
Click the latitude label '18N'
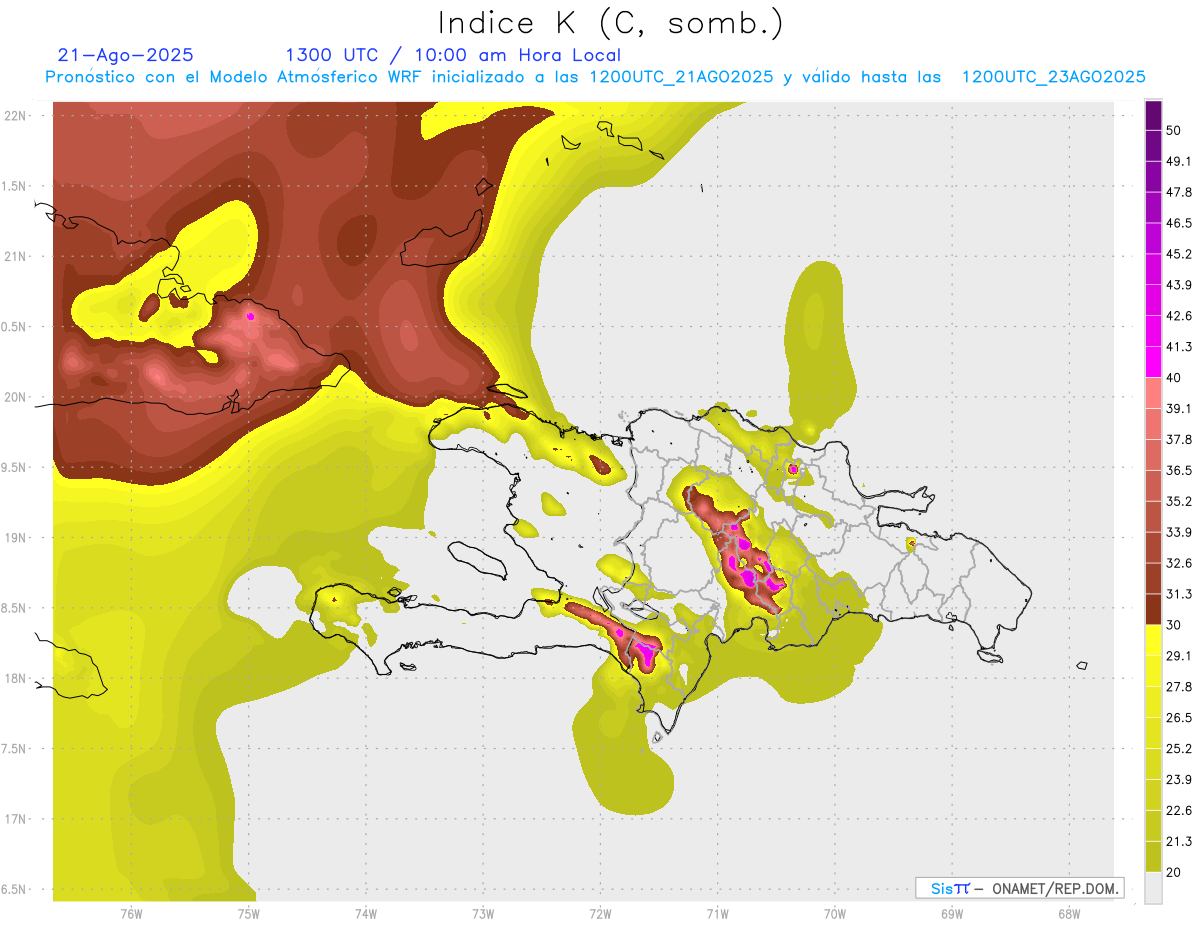click(17, 678)
